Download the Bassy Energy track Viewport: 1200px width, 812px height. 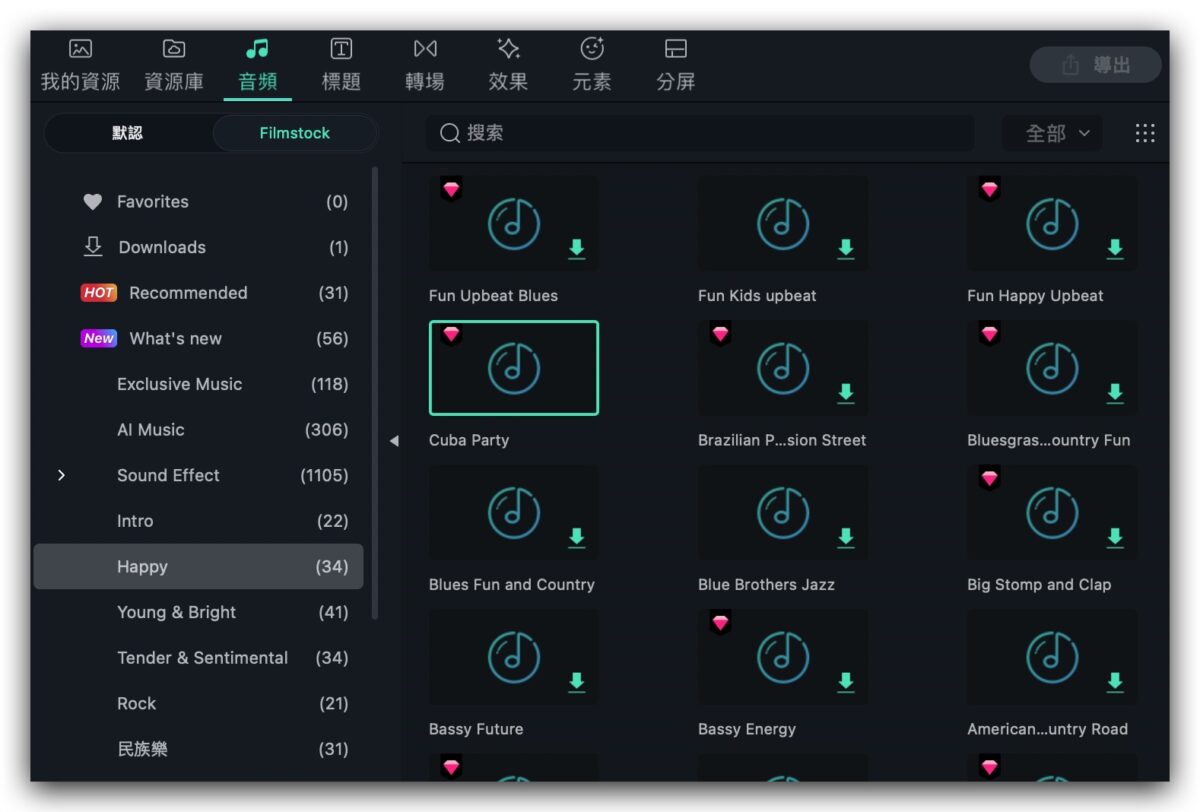pos(846,682)
